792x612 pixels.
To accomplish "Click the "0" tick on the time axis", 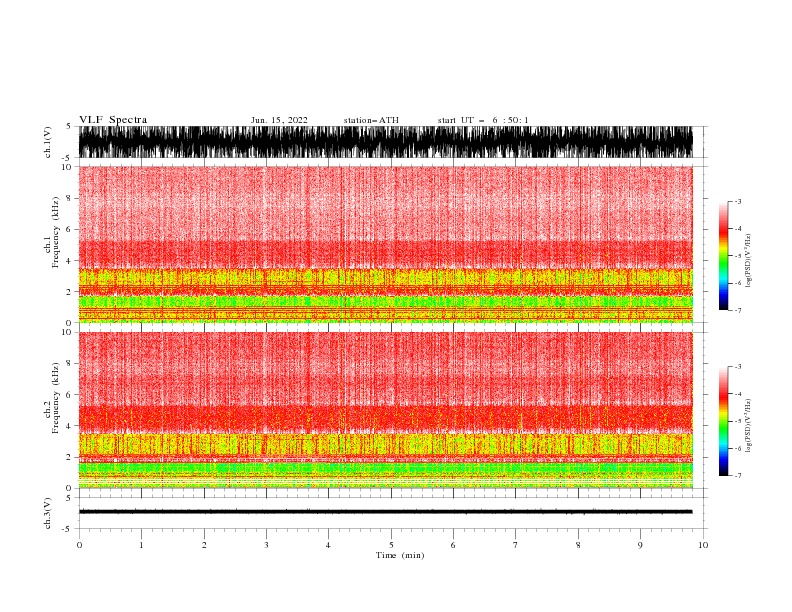I will [79, 545].
